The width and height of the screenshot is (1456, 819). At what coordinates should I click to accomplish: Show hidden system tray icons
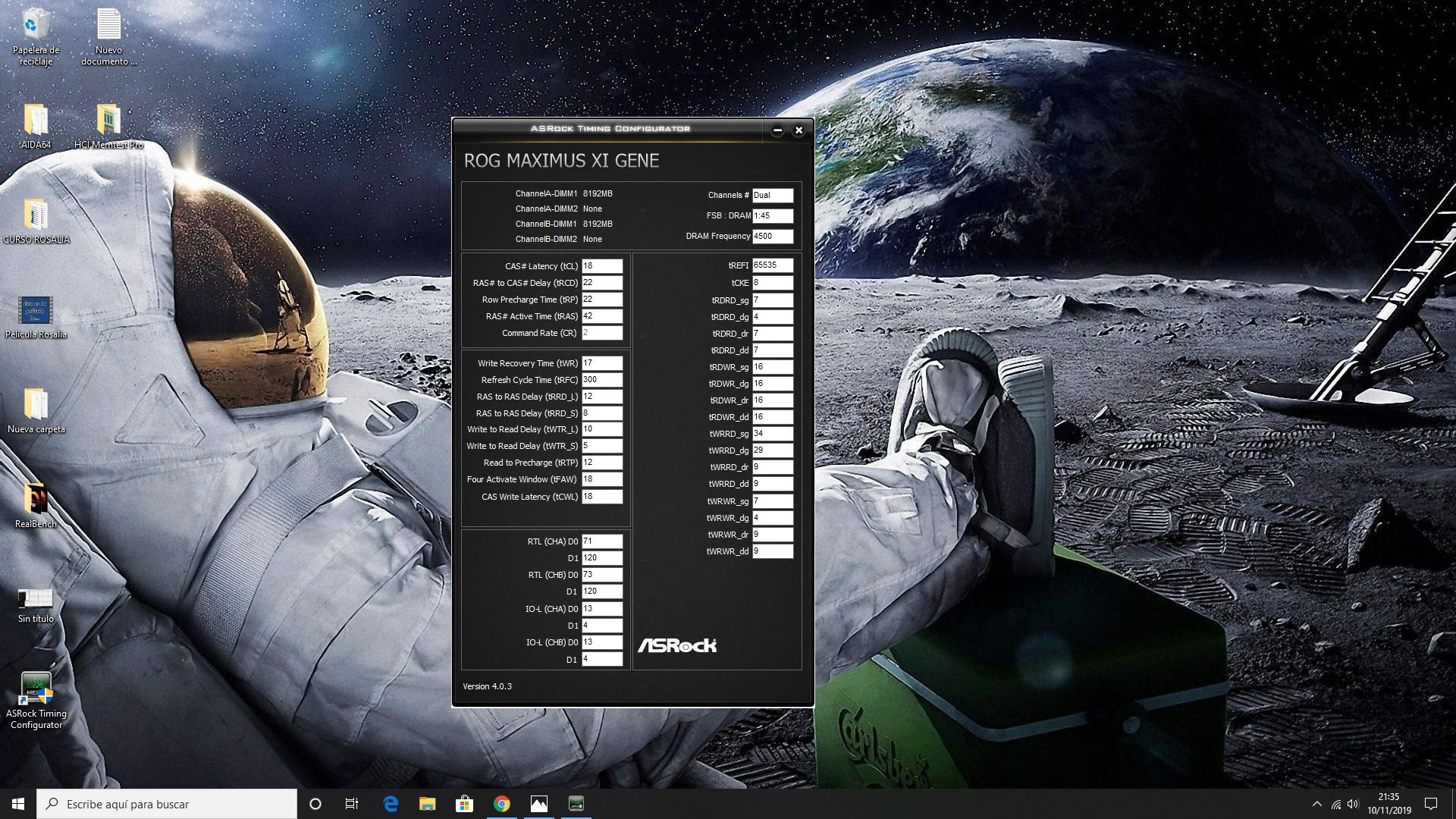[x=1316, y=804]
